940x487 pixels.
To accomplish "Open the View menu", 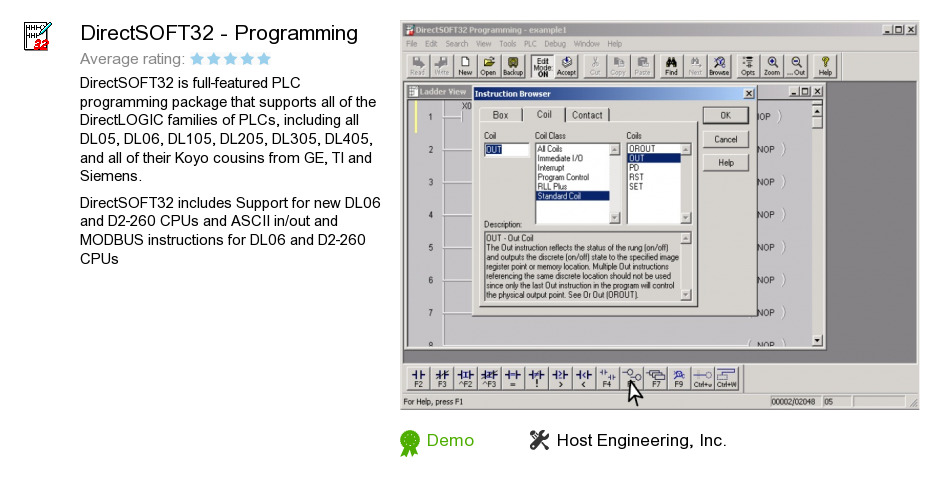I will pos(484,44).
